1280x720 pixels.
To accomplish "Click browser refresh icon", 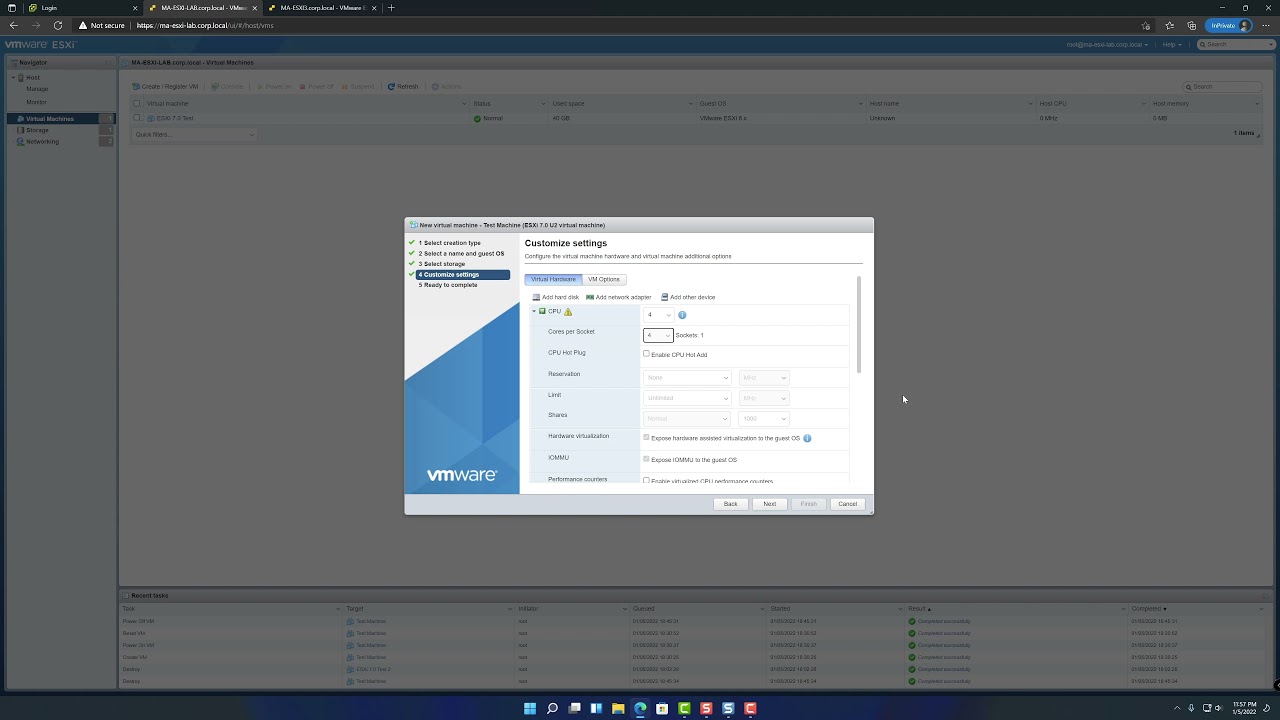I will [x=58, y=25].
